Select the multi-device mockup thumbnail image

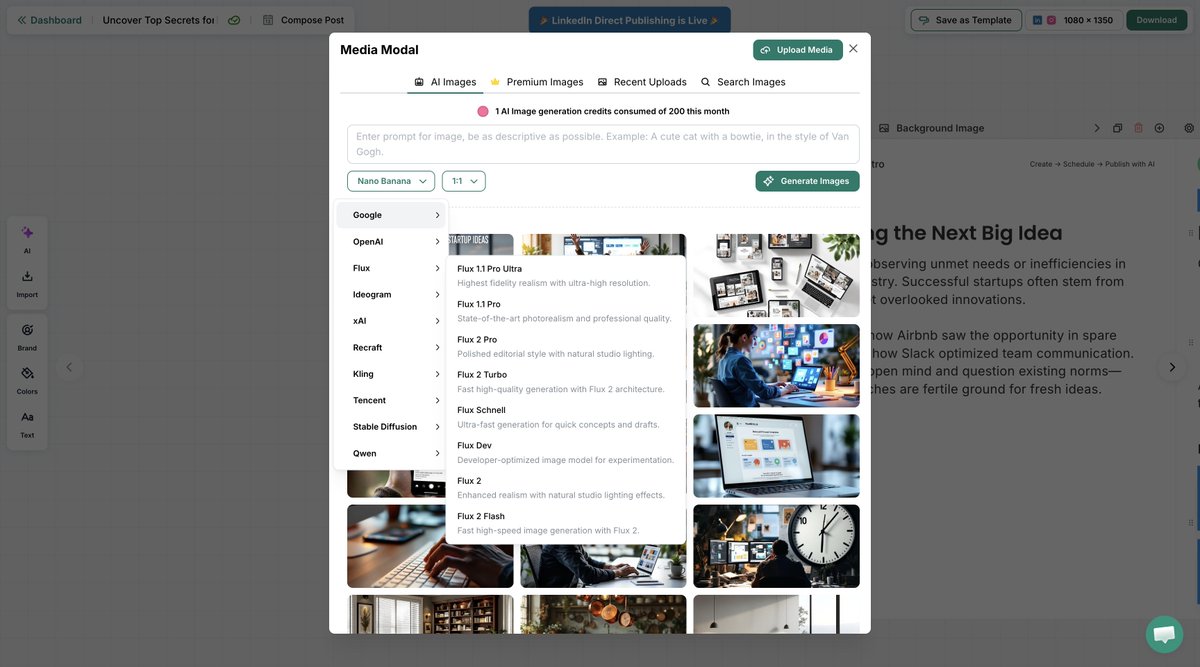coord(776,275)
